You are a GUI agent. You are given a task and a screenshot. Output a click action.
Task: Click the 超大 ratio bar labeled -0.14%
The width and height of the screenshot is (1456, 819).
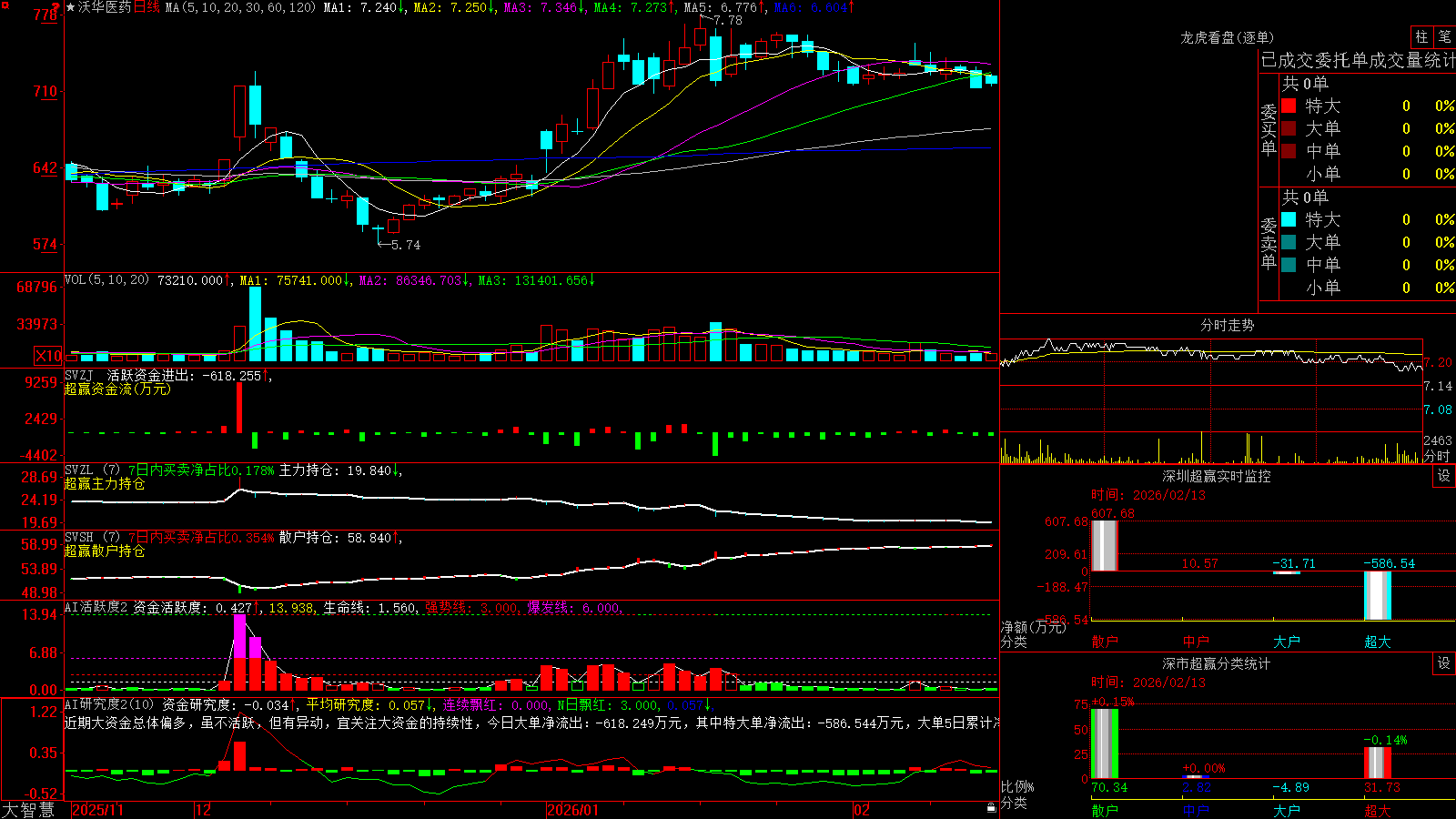coord(1377,763)
